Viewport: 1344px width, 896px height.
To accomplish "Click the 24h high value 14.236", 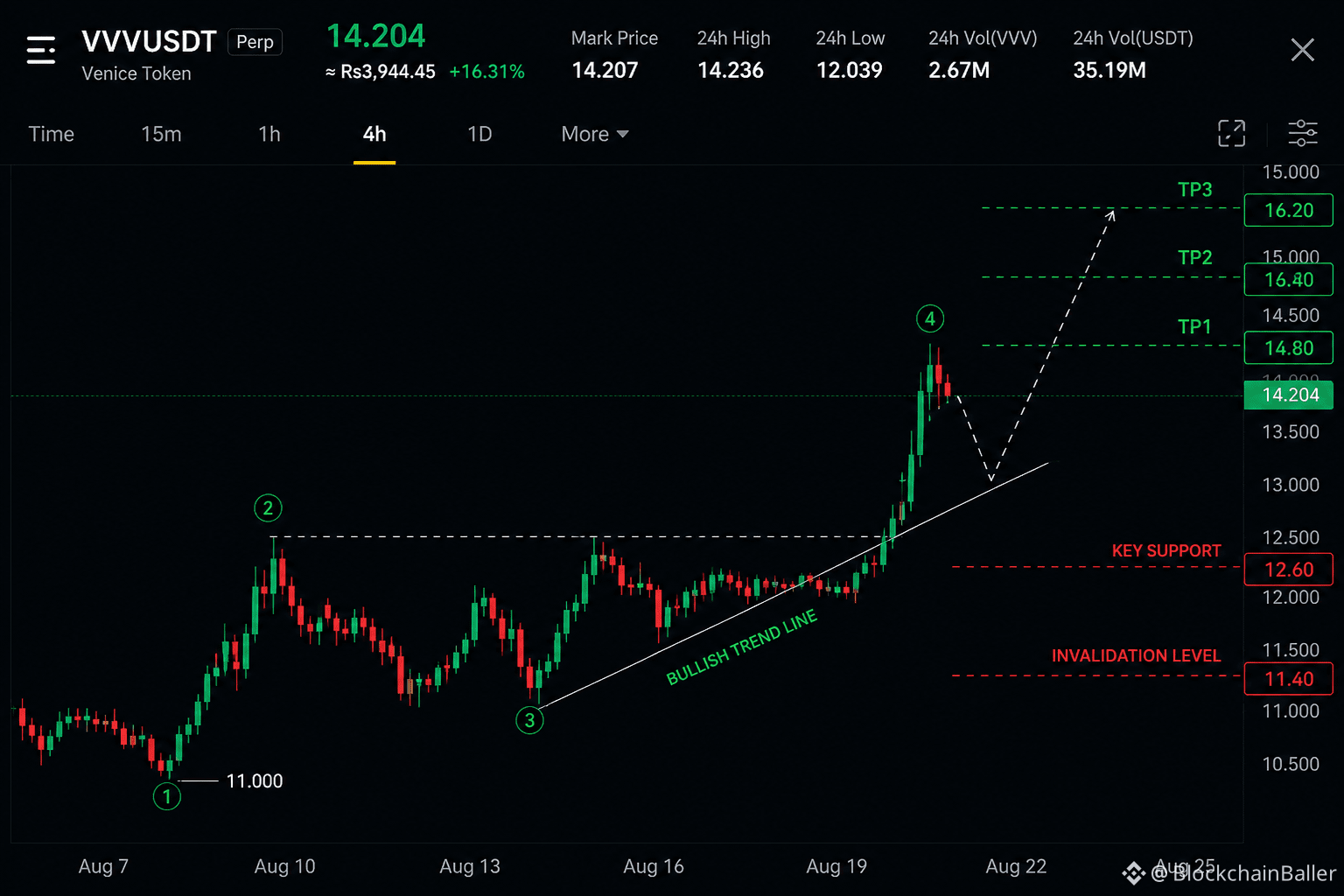I will pos(731,70).
